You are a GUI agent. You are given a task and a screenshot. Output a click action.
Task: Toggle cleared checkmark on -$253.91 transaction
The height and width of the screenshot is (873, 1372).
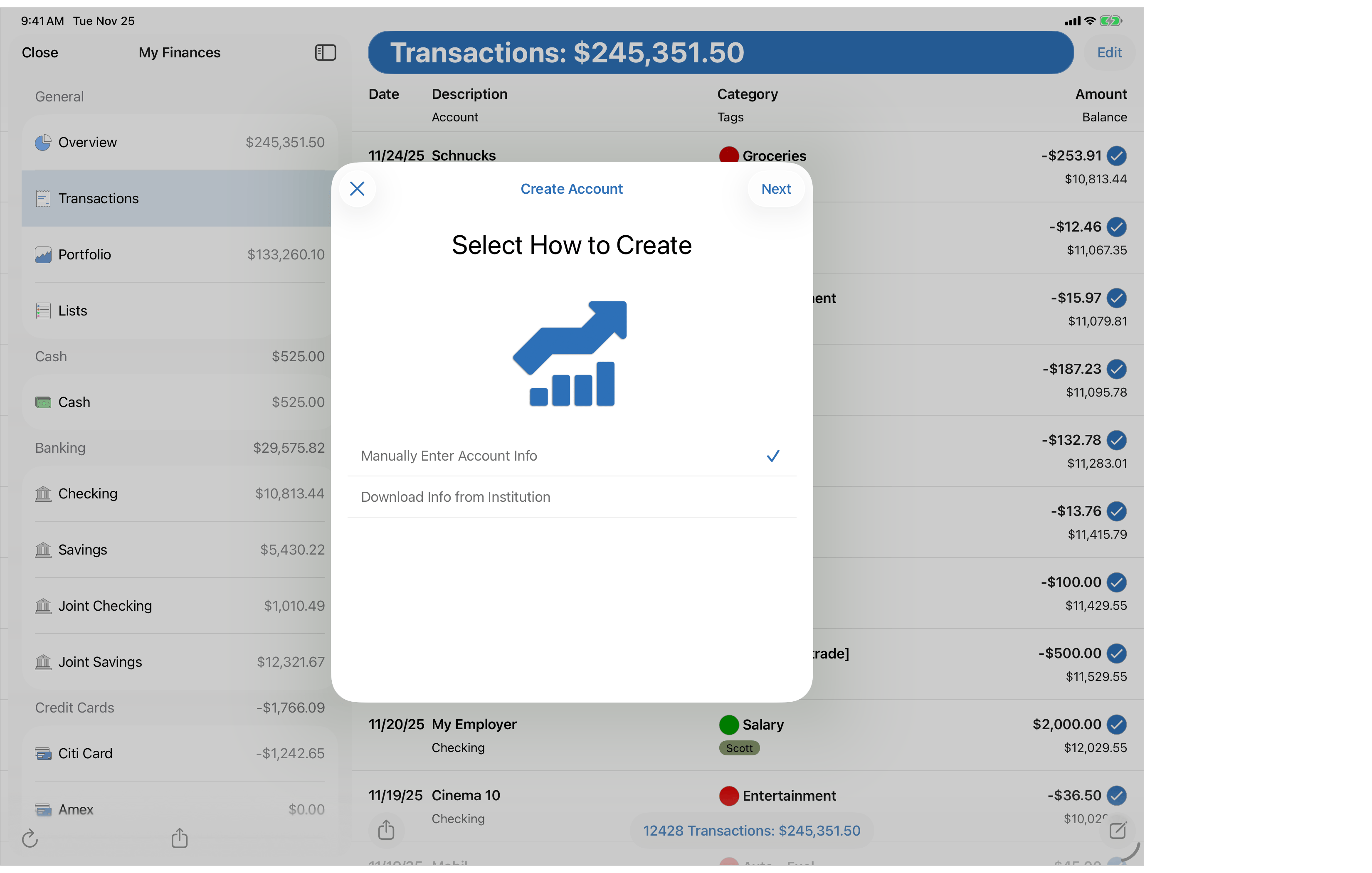[1117, 155]
